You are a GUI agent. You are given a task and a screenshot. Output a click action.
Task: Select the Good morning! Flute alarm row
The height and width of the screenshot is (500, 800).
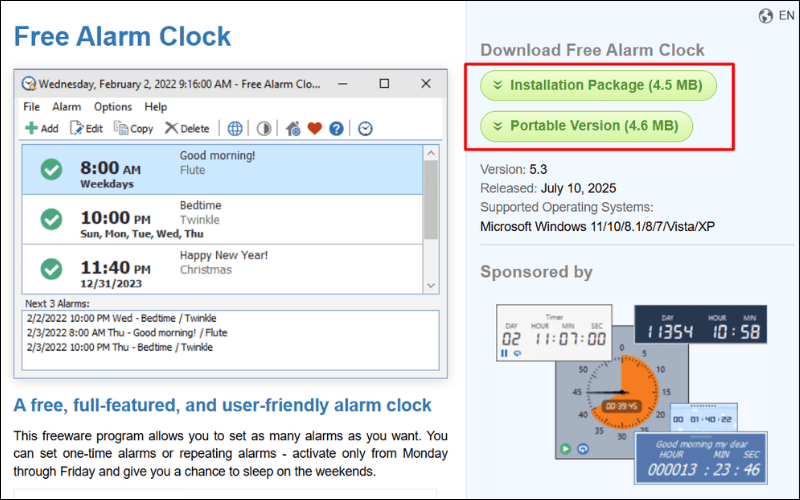tap(222, 169)
